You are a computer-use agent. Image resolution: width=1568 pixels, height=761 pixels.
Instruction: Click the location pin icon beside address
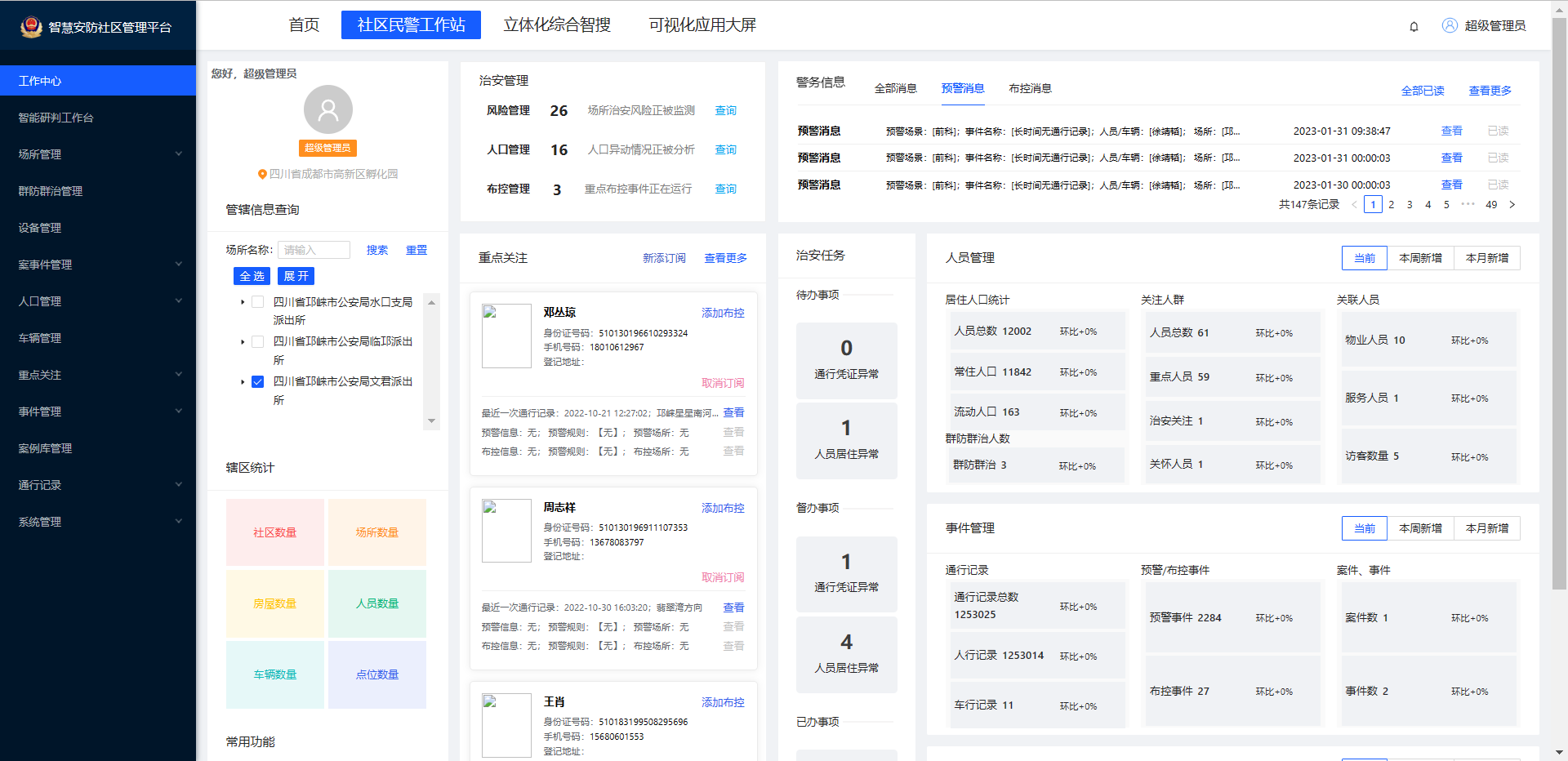pos(262,174)
